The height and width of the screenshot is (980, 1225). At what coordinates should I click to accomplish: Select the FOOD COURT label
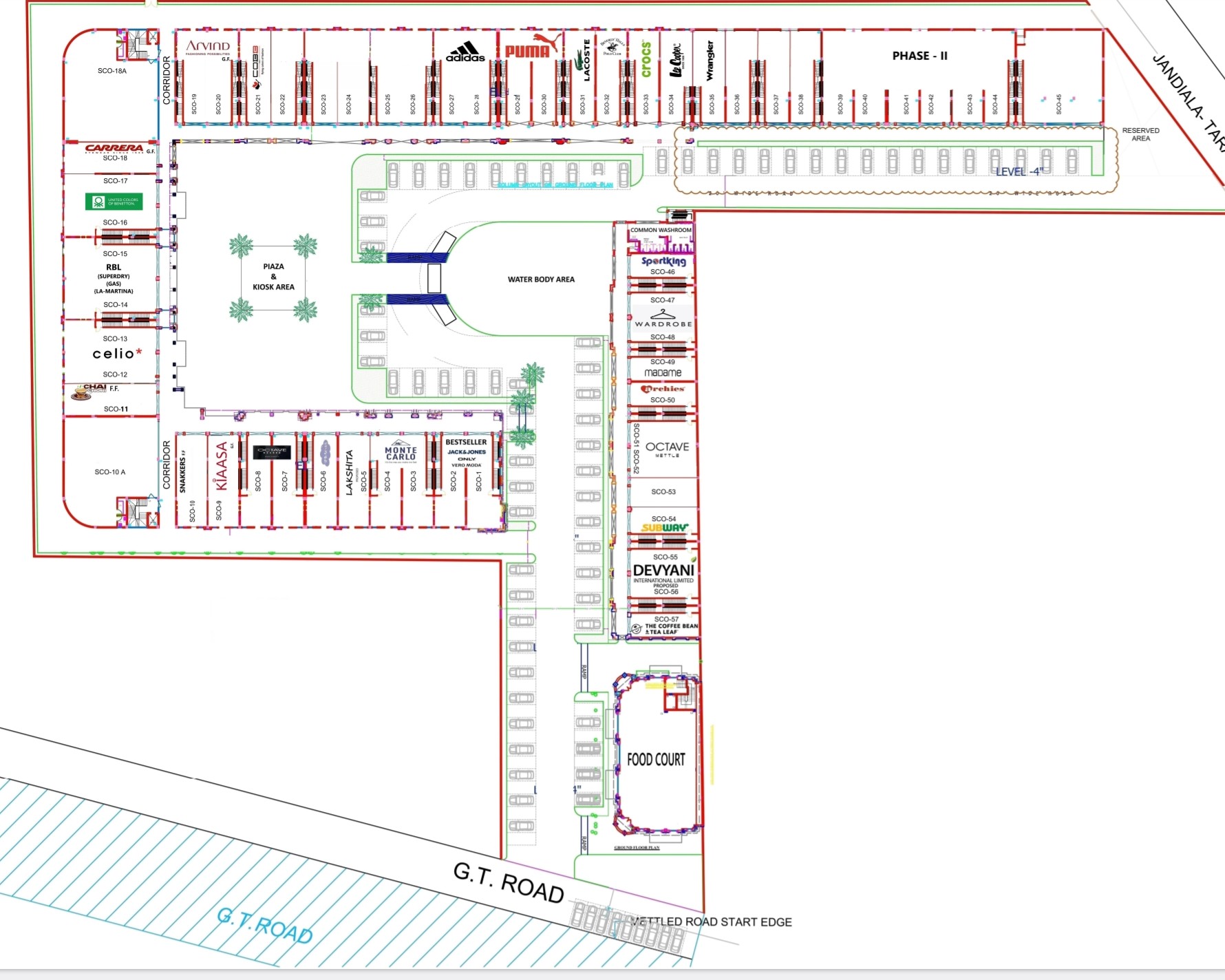[656, 759]
